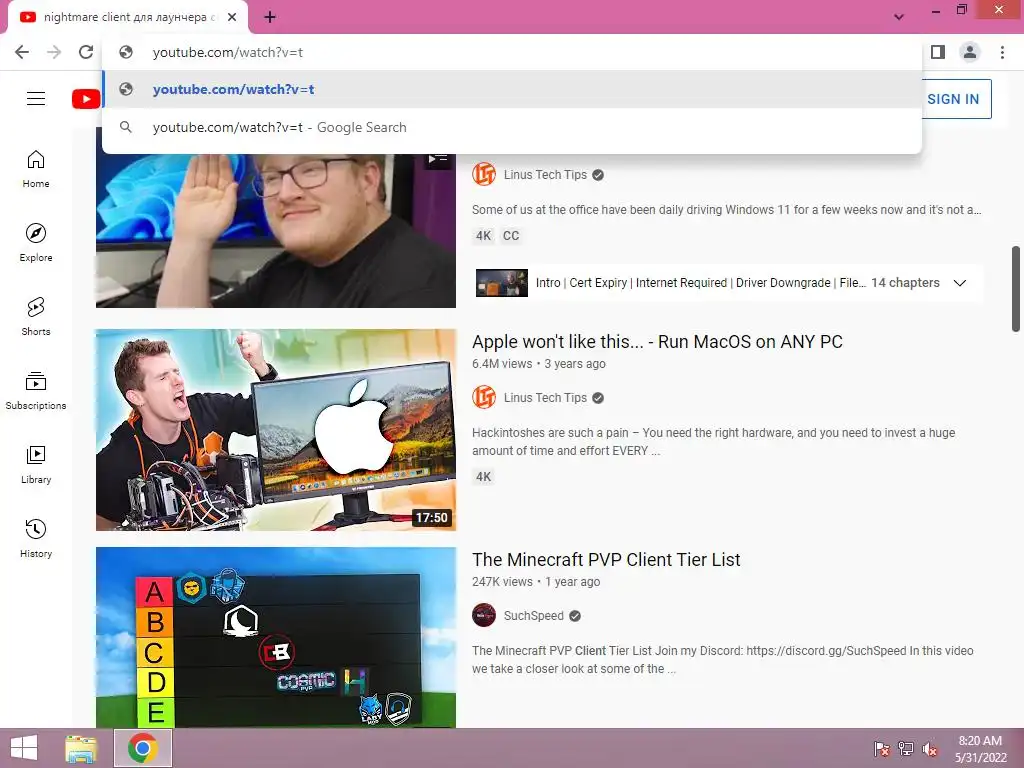
Task: Open the Chrome profile avatar
Action: [x=970, y=52]
